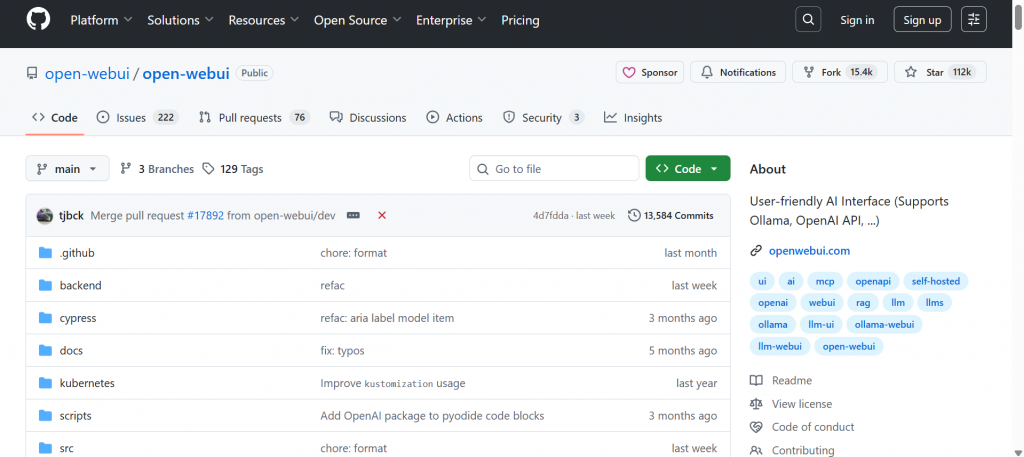Viewport: 1024px width, 457px height.
Task: Open 'Add OpenAI package to pyodide code blocks' commit
Action: pyautogui.click(x=432, y=416)
